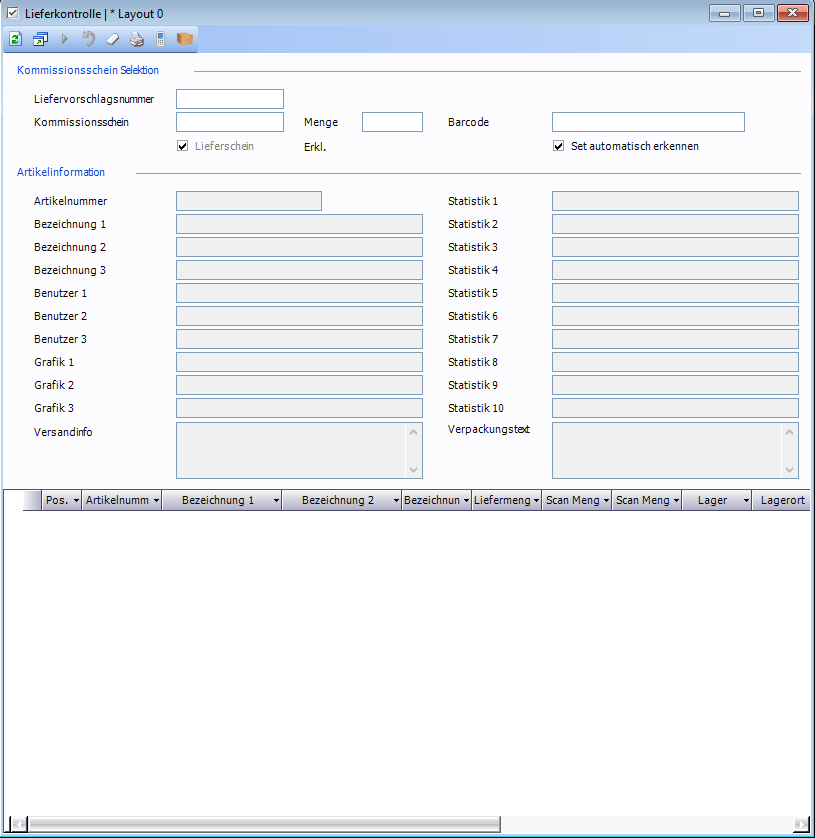The width and height of the screenshot is (815, 838).
Task: Uncheck Set automatisch erkennen
Action: [559, 146]
